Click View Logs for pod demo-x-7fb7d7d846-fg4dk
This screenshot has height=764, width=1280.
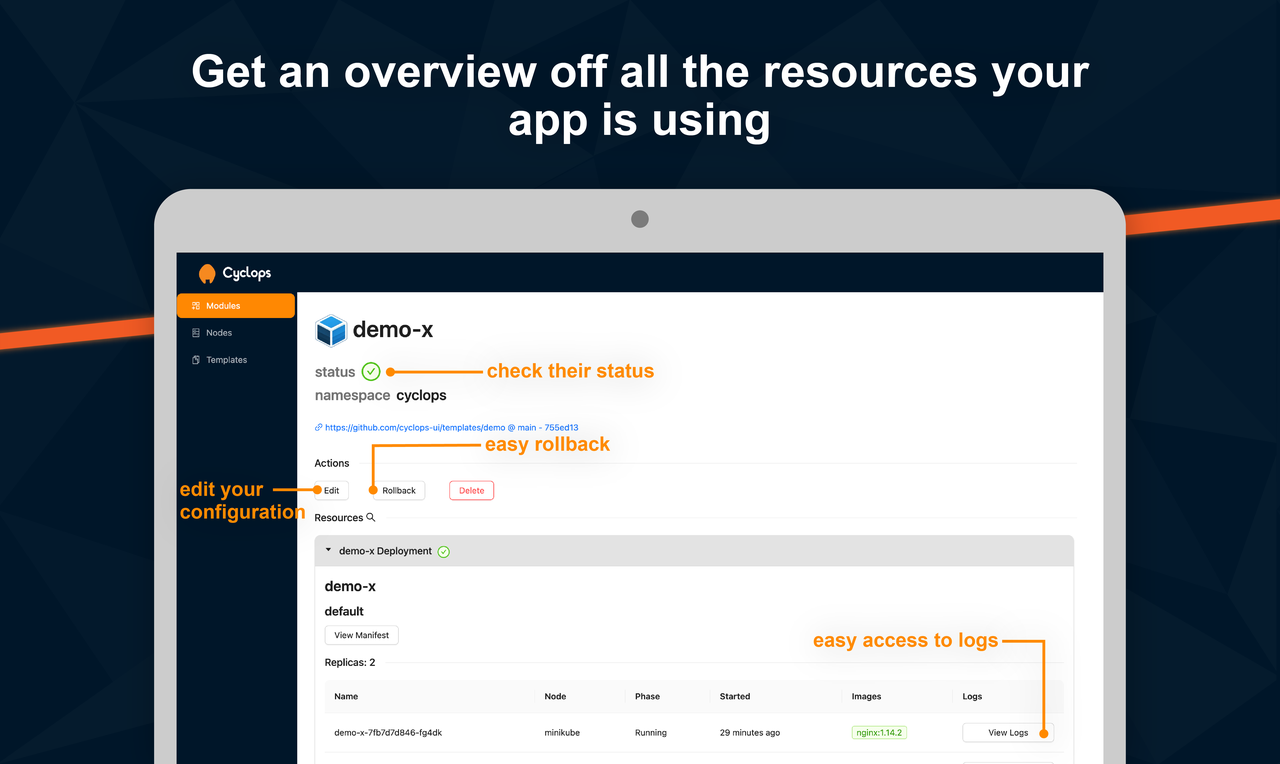(x=1008, y=733)
